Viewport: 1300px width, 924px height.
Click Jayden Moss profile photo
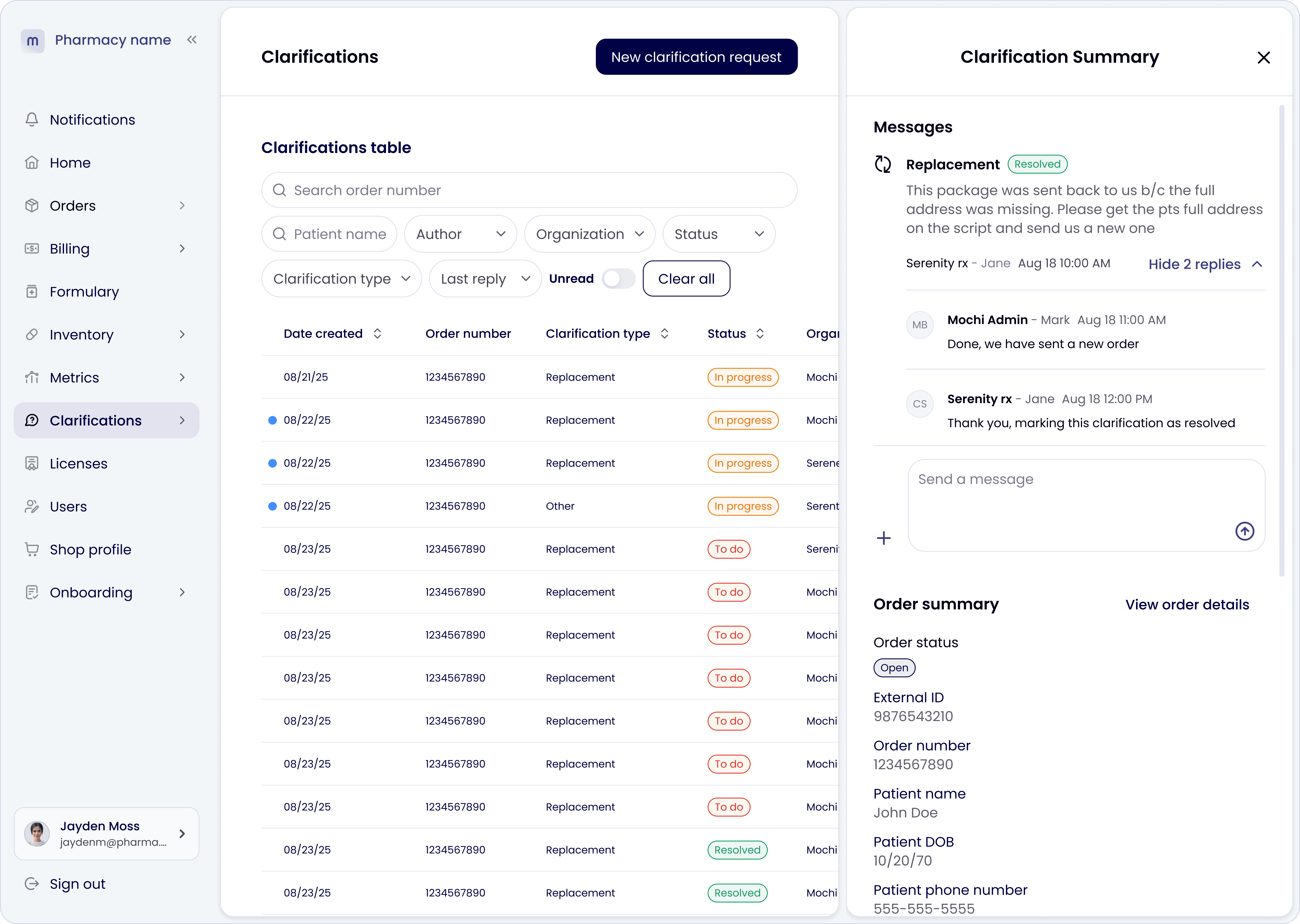tap(37, 834)
